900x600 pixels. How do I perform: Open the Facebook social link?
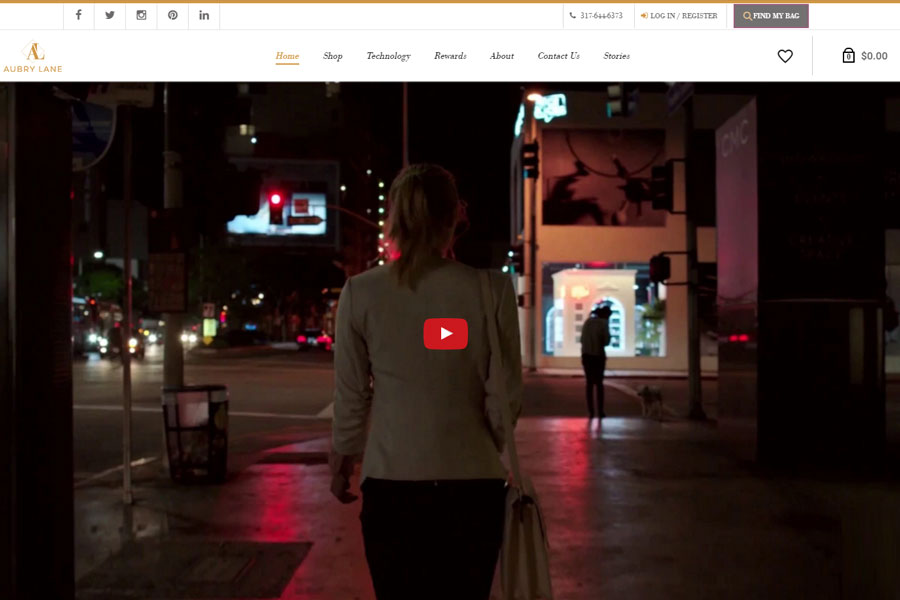(x=79, y=15)
